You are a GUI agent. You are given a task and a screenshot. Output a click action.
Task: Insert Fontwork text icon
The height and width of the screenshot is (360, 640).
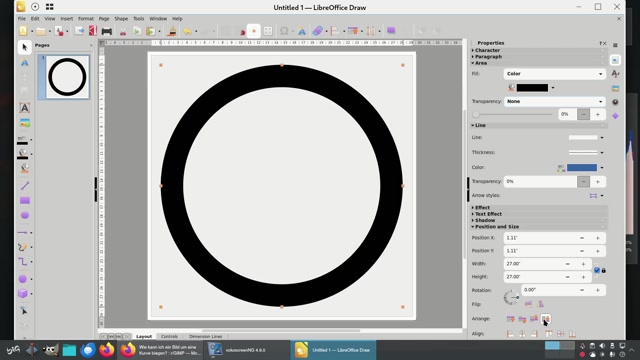pos(302,31)
